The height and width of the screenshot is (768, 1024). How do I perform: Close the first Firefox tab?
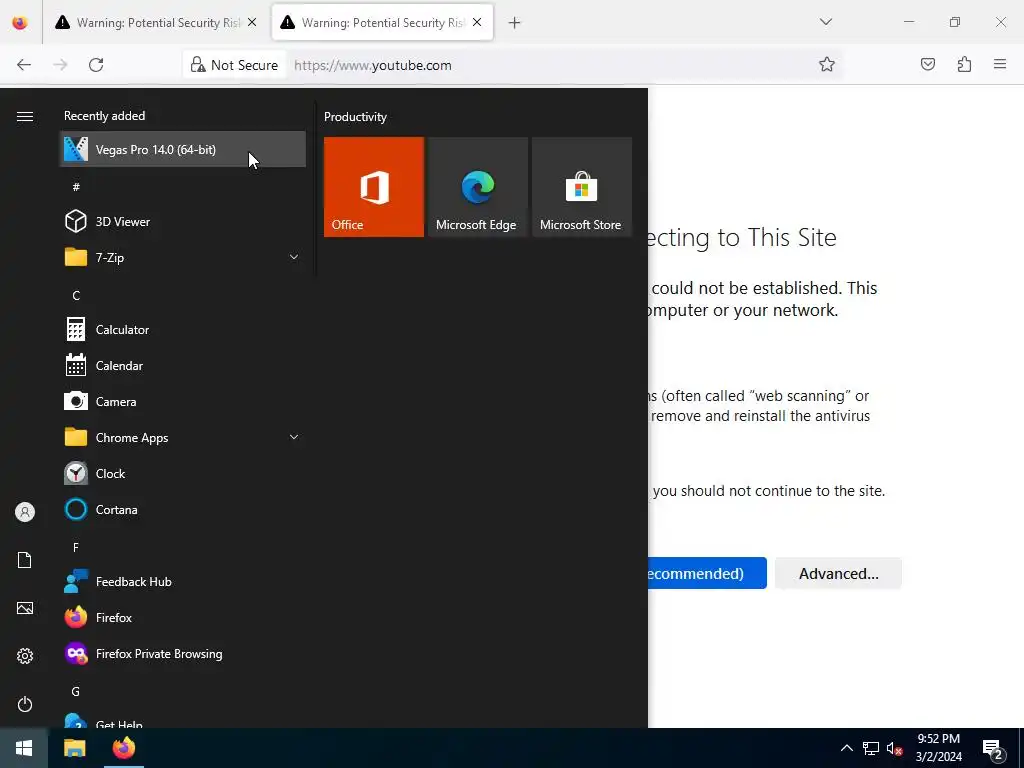(x=252, y=22)
